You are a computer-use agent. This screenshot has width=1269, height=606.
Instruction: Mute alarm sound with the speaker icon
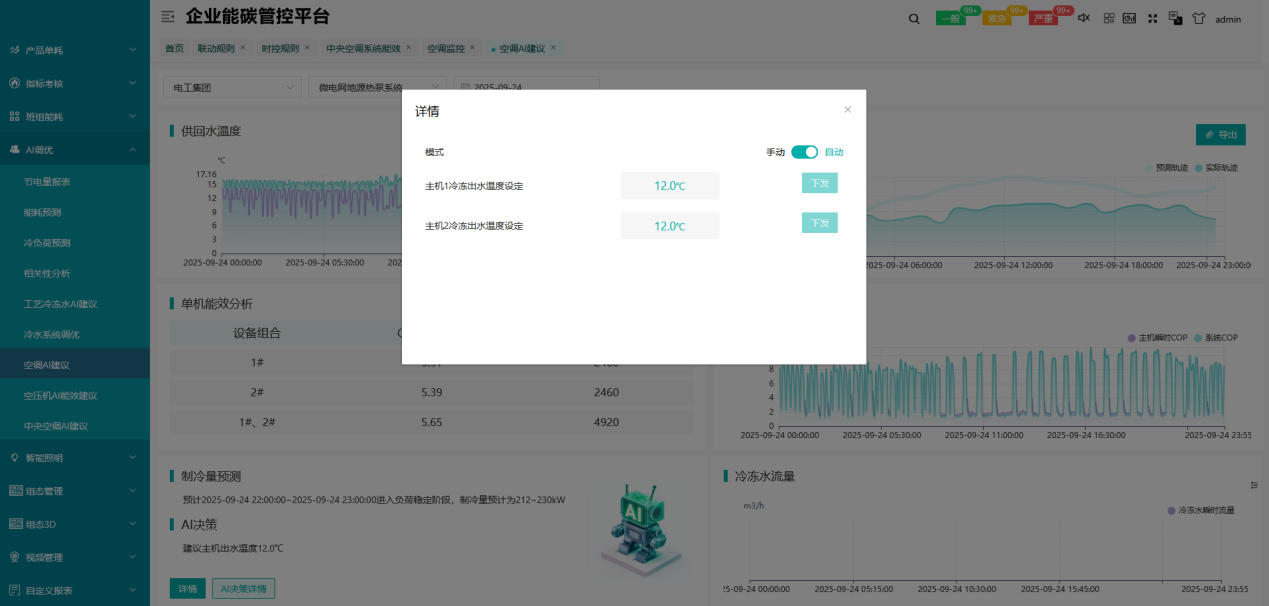point(1083,19)
